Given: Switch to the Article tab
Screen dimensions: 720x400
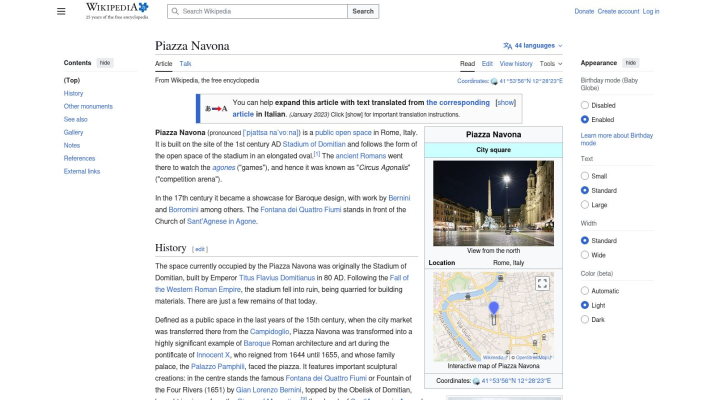Looking at the screenshot, I should click(x=163, y=64).
